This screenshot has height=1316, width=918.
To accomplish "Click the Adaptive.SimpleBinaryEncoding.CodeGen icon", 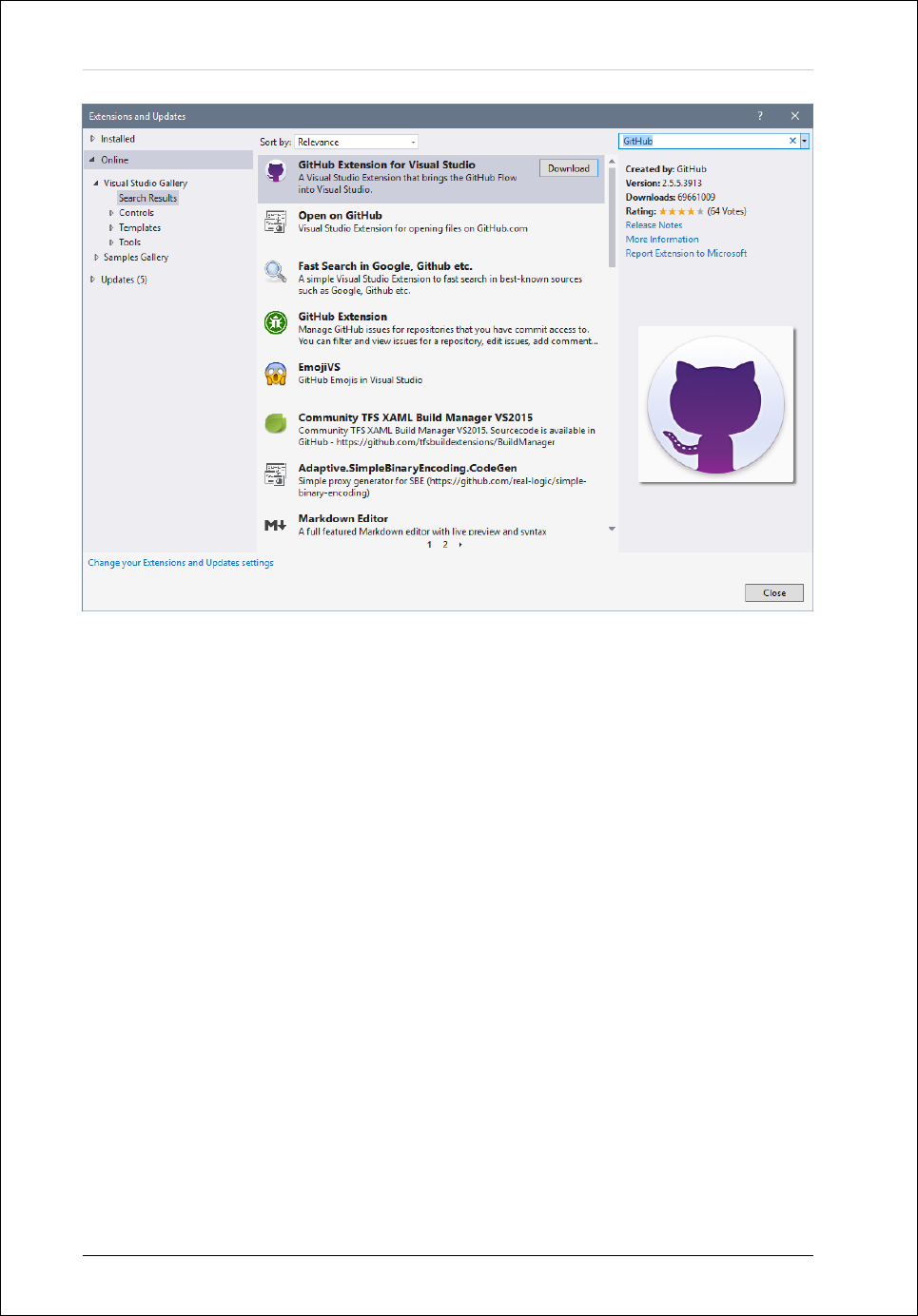I will (276, 474).
